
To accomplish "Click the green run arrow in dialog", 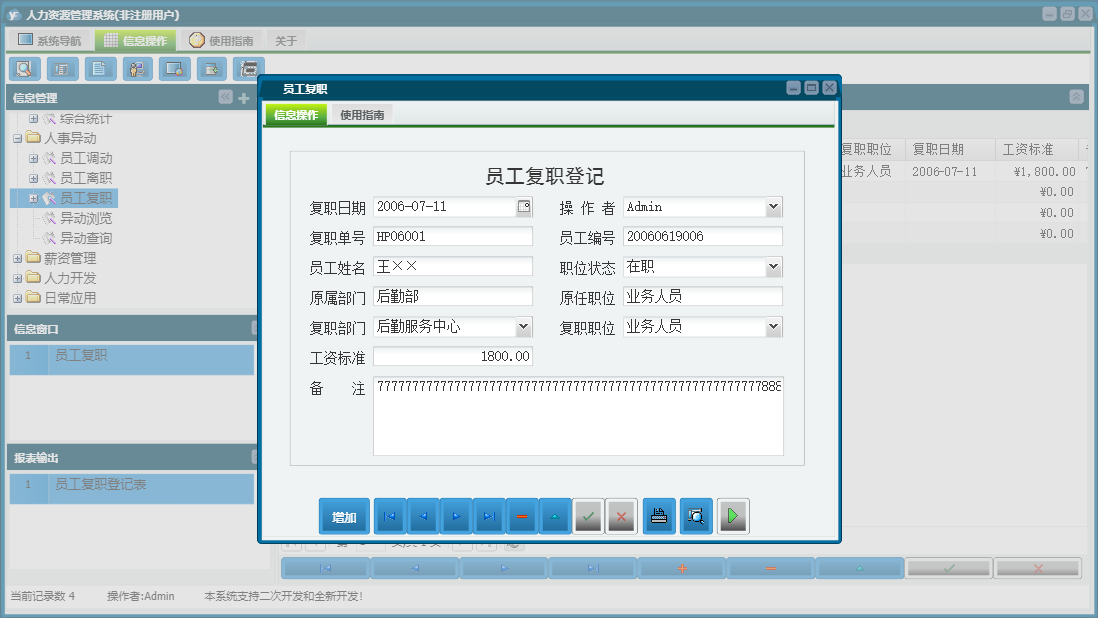I will pyautogui.click(x=733, y=516).
